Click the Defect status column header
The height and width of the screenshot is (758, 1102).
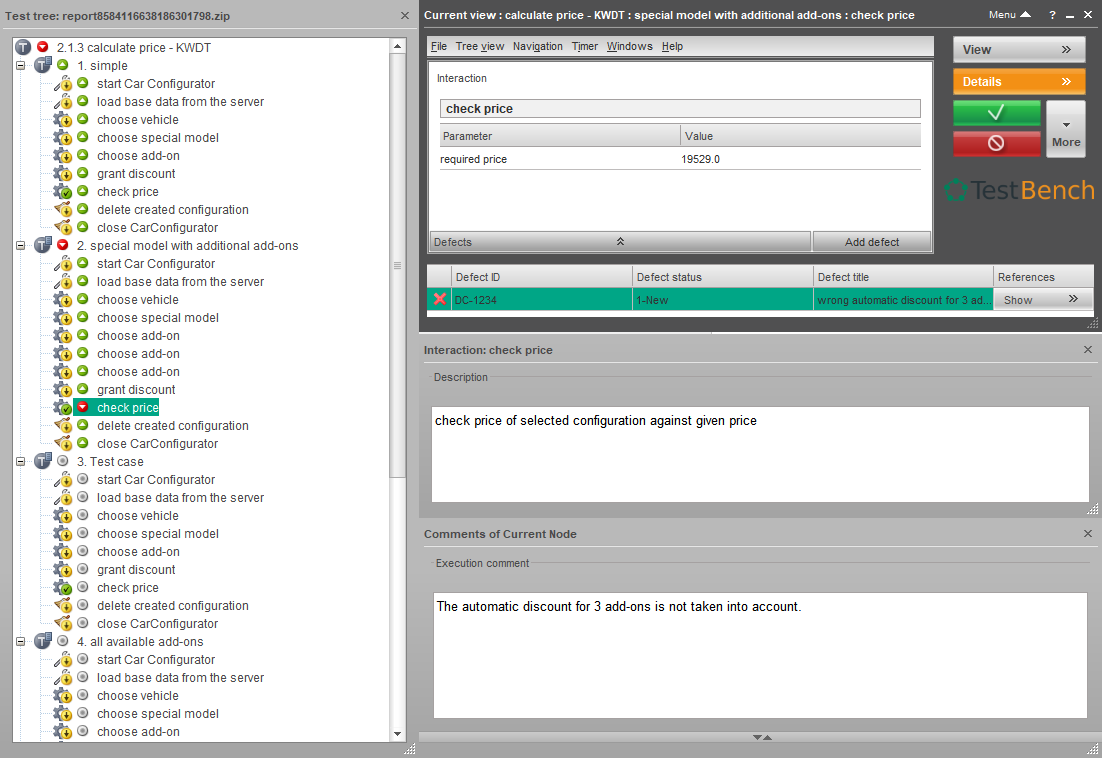pyautogui.click(x=722, y=277)
